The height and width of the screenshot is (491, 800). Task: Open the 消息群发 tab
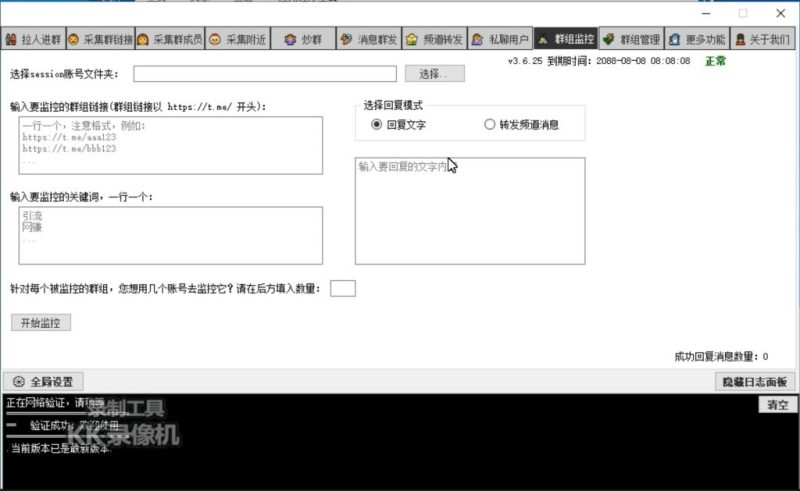point(369,39)
